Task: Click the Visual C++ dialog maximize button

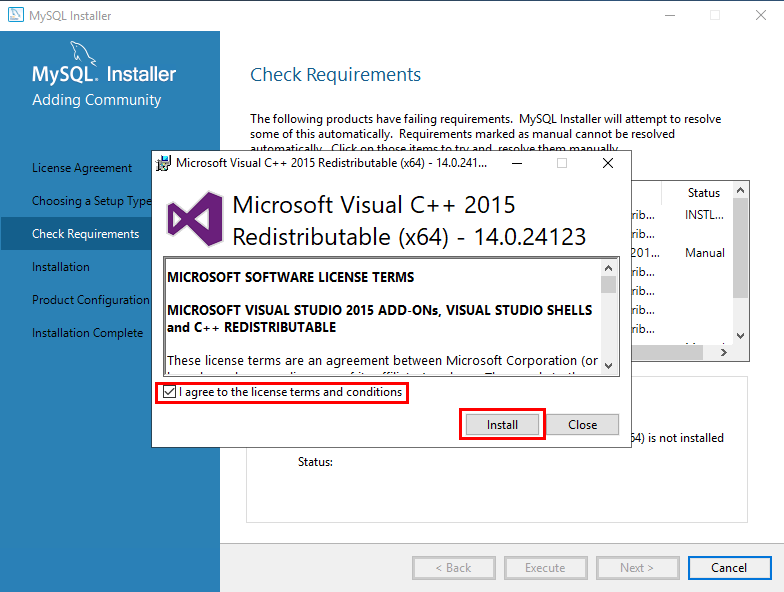Action: click(562, 163)
